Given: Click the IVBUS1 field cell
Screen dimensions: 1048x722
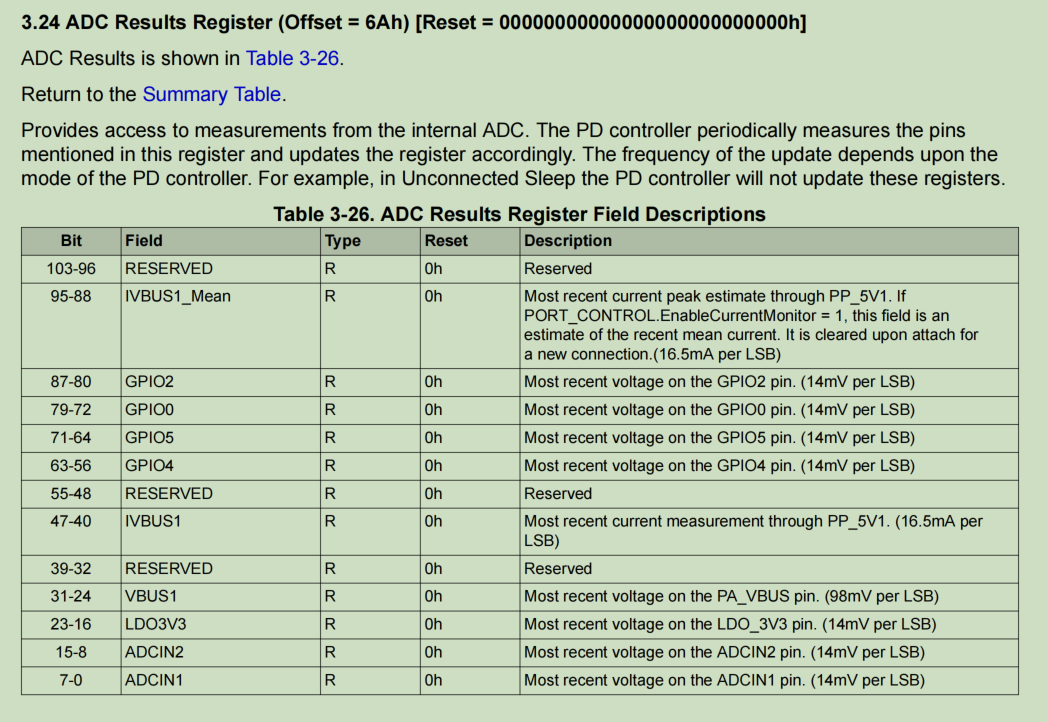Looking at the screenshot, I should [221, 531].
